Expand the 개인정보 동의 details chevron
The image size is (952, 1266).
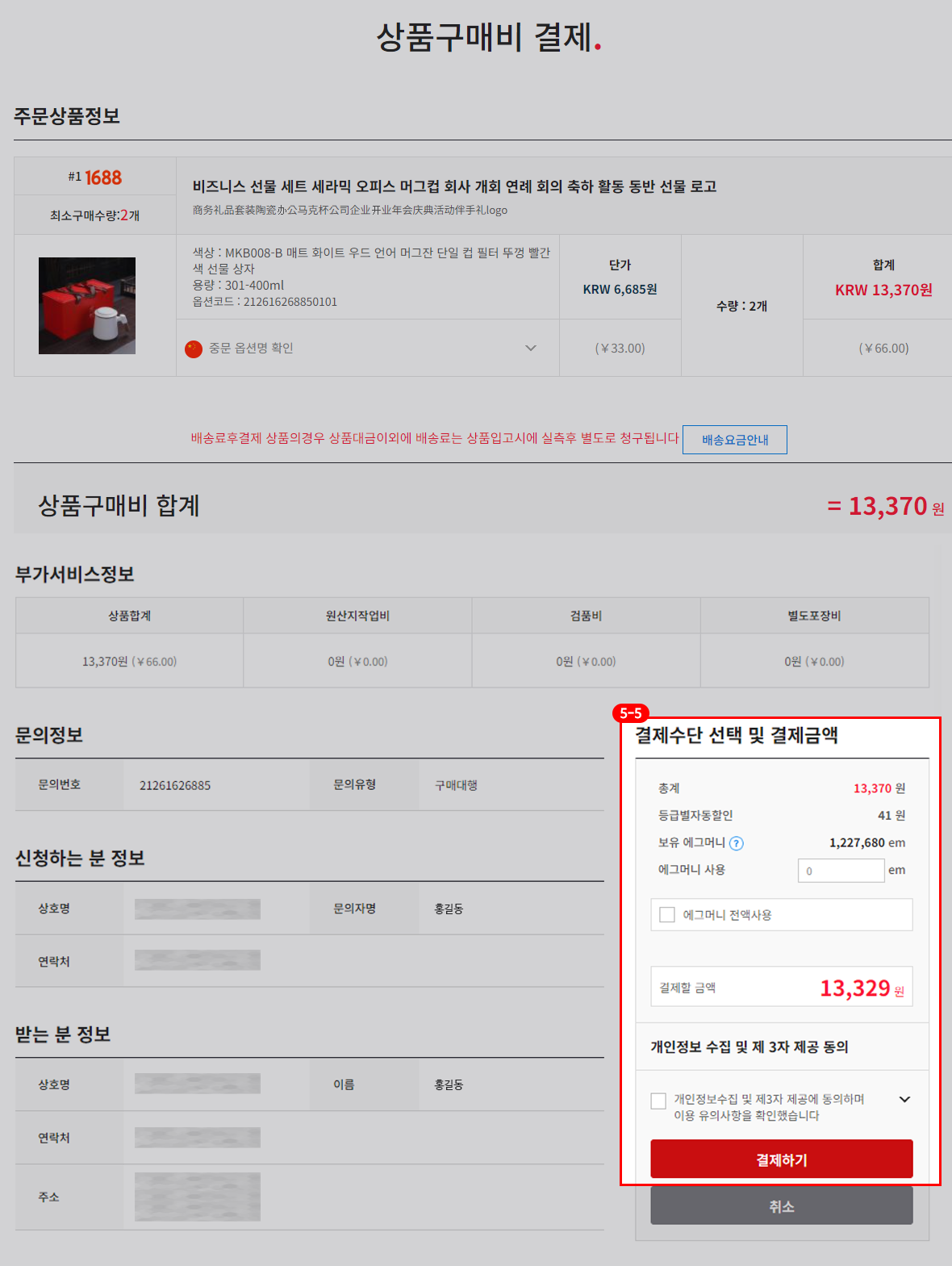coord(904,1099)
